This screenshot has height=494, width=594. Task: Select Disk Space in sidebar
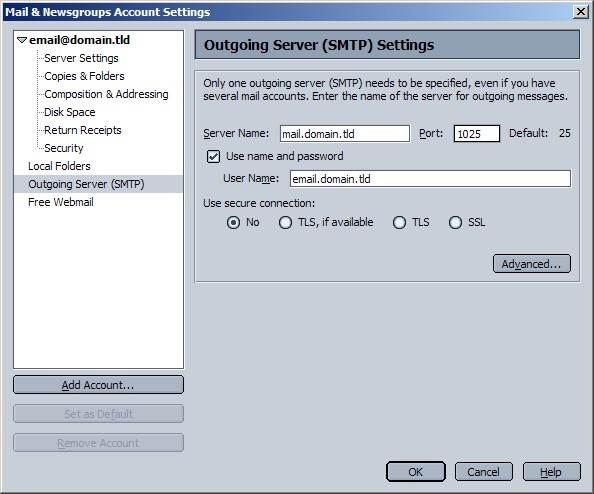pyautogui.click(x=70, y=112)
